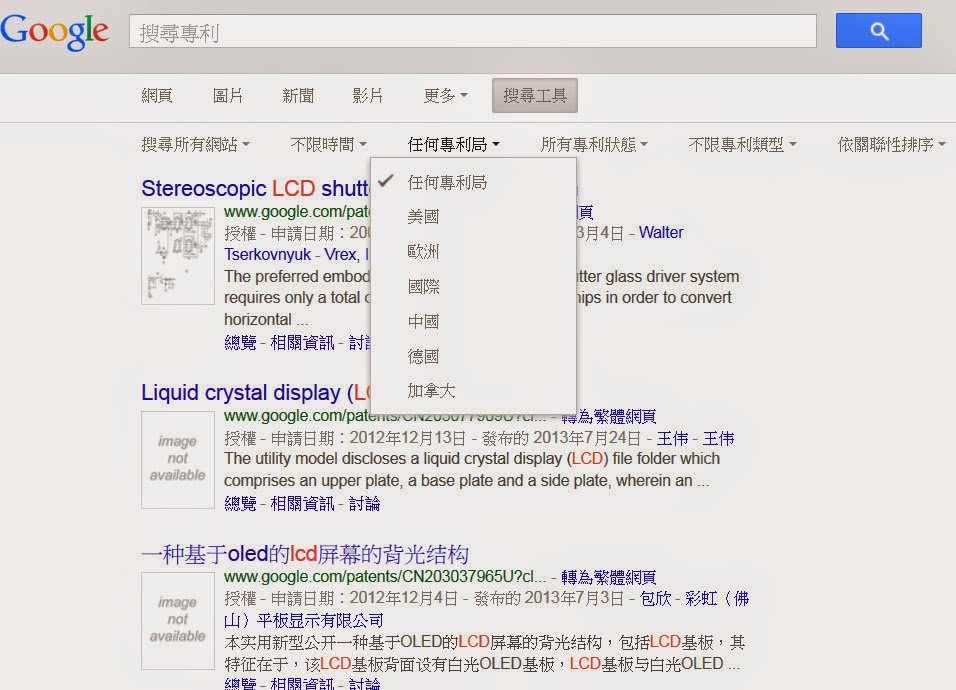Collapse the 任何專利局 filter dropdown

coord(454,144)
